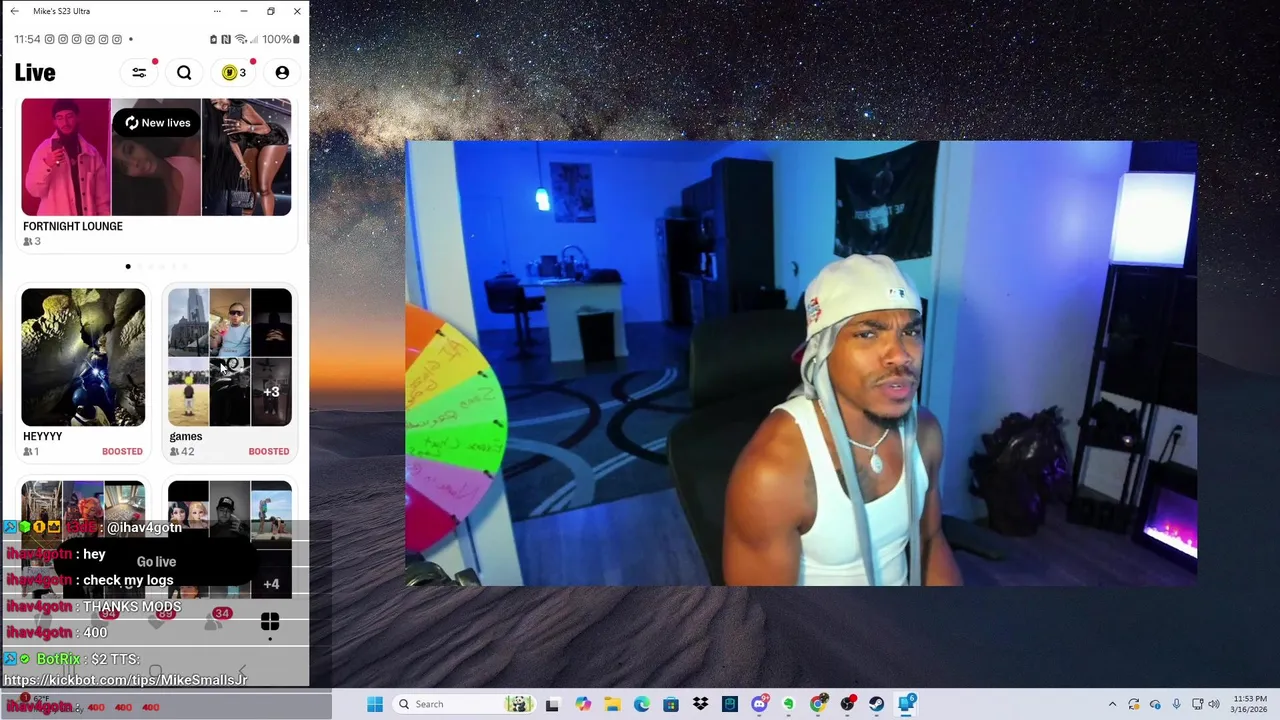The height and width of the screenshot is (720, 1280).
Task: Tap the magnifier search icon in Live header
Action: coord(184,72)
